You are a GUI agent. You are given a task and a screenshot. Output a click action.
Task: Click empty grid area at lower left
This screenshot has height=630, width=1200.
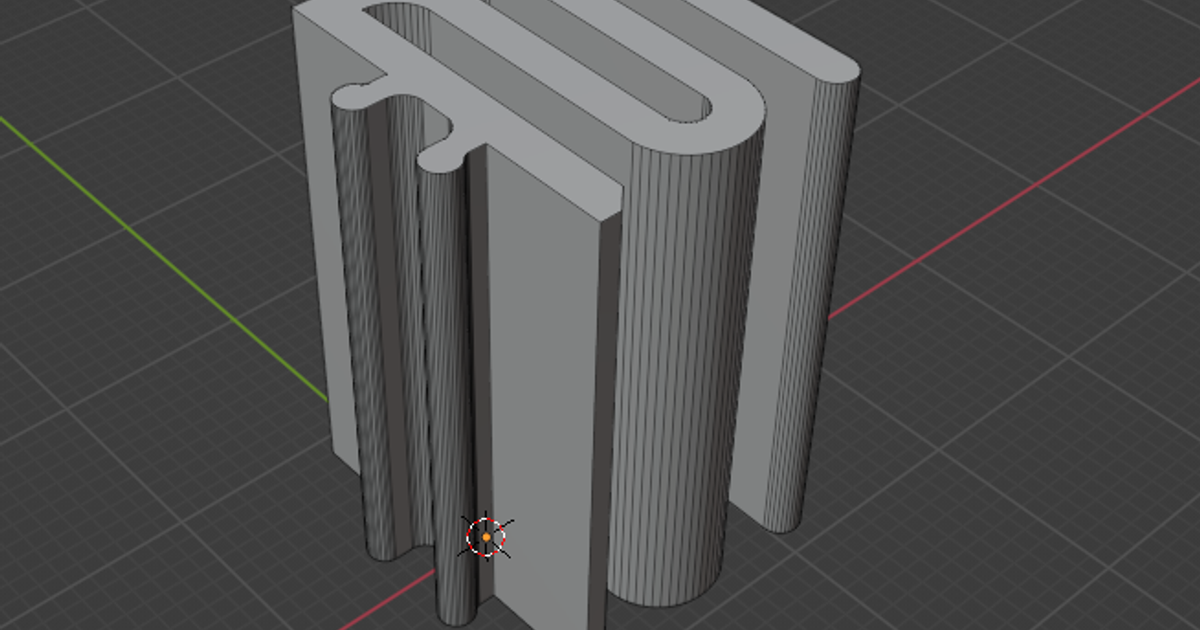pos(150,500)
